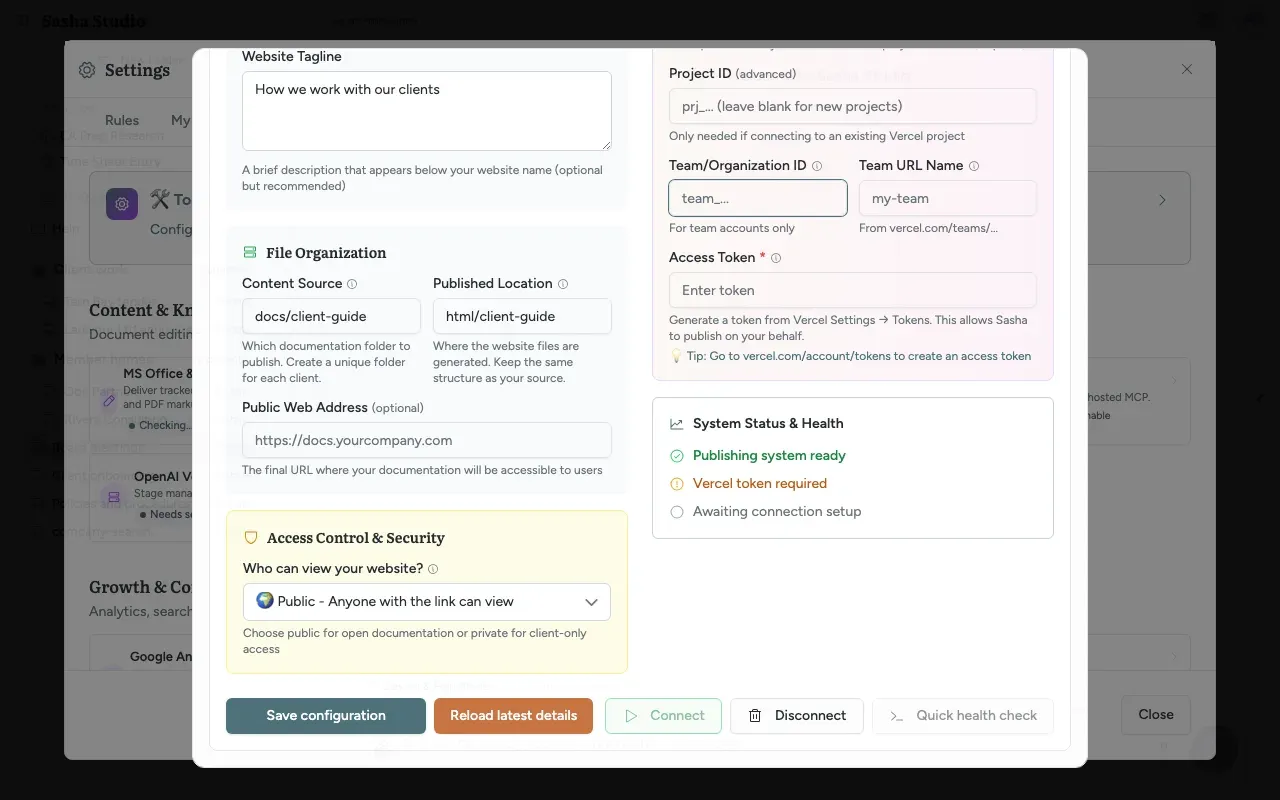Image resolution: width=1280 pixels, height=800 pixels.
Task: Click the Team URL Name field
Action: pos(948,198)
